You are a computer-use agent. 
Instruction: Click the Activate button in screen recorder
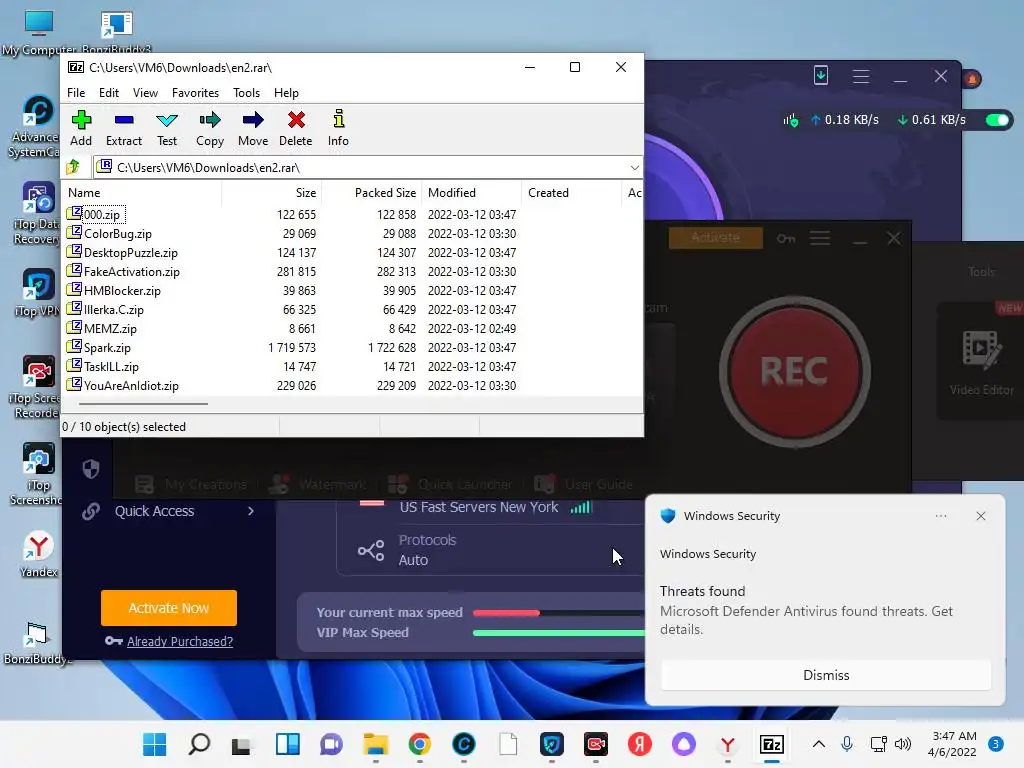click(x=716, y=237)
